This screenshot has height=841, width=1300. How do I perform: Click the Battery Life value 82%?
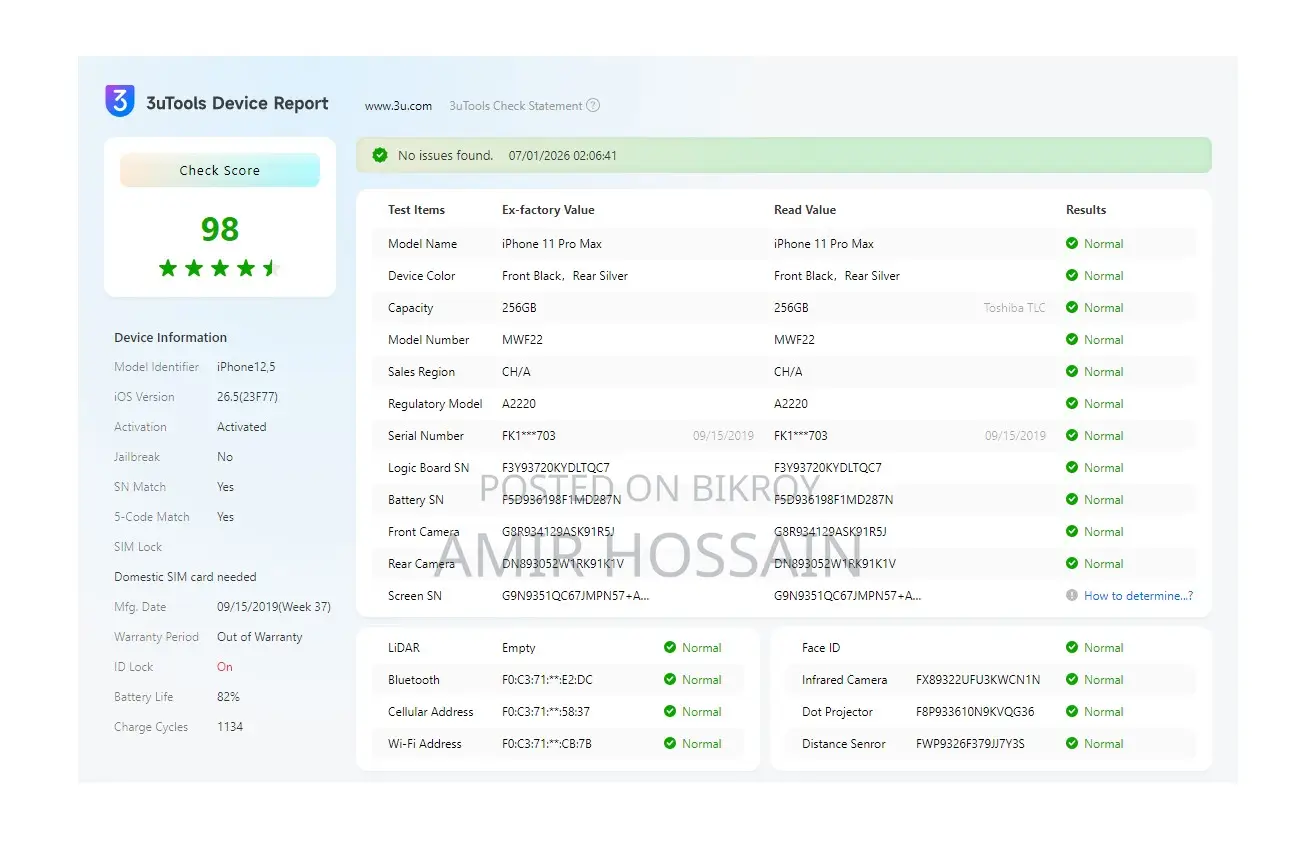tap(228, 697)
